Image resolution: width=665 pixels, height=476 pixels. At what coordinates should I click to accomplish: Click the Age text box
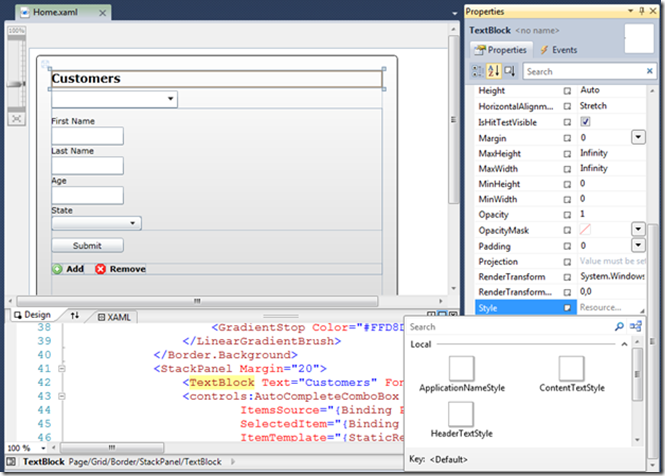[87, 196]
